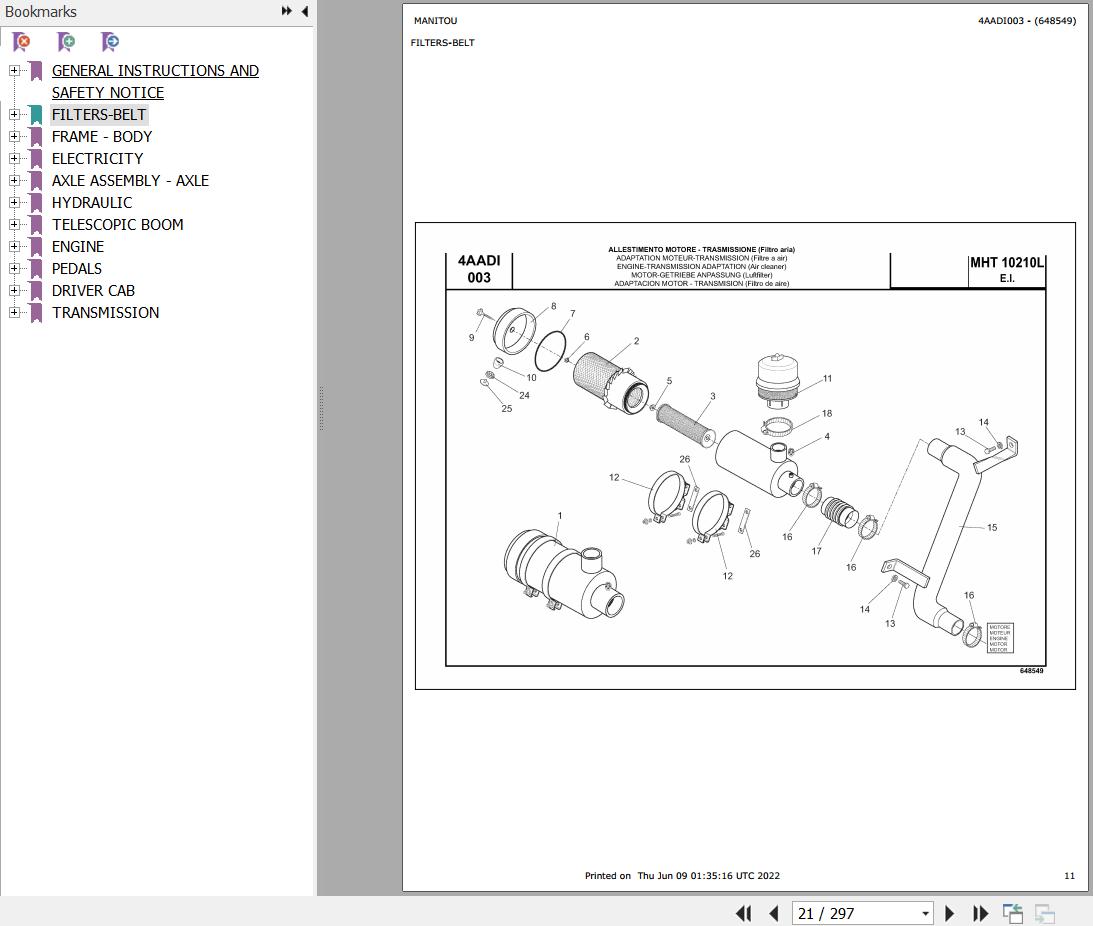
Task: Click the FILTERS-BELT page subtitle
Action: click(443, 43)
